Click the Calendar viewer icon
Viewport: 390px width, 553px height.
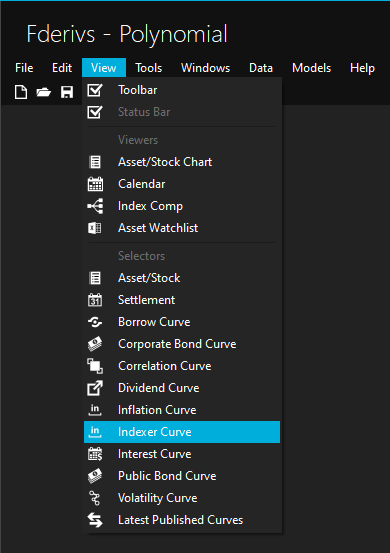click(95, 184)
